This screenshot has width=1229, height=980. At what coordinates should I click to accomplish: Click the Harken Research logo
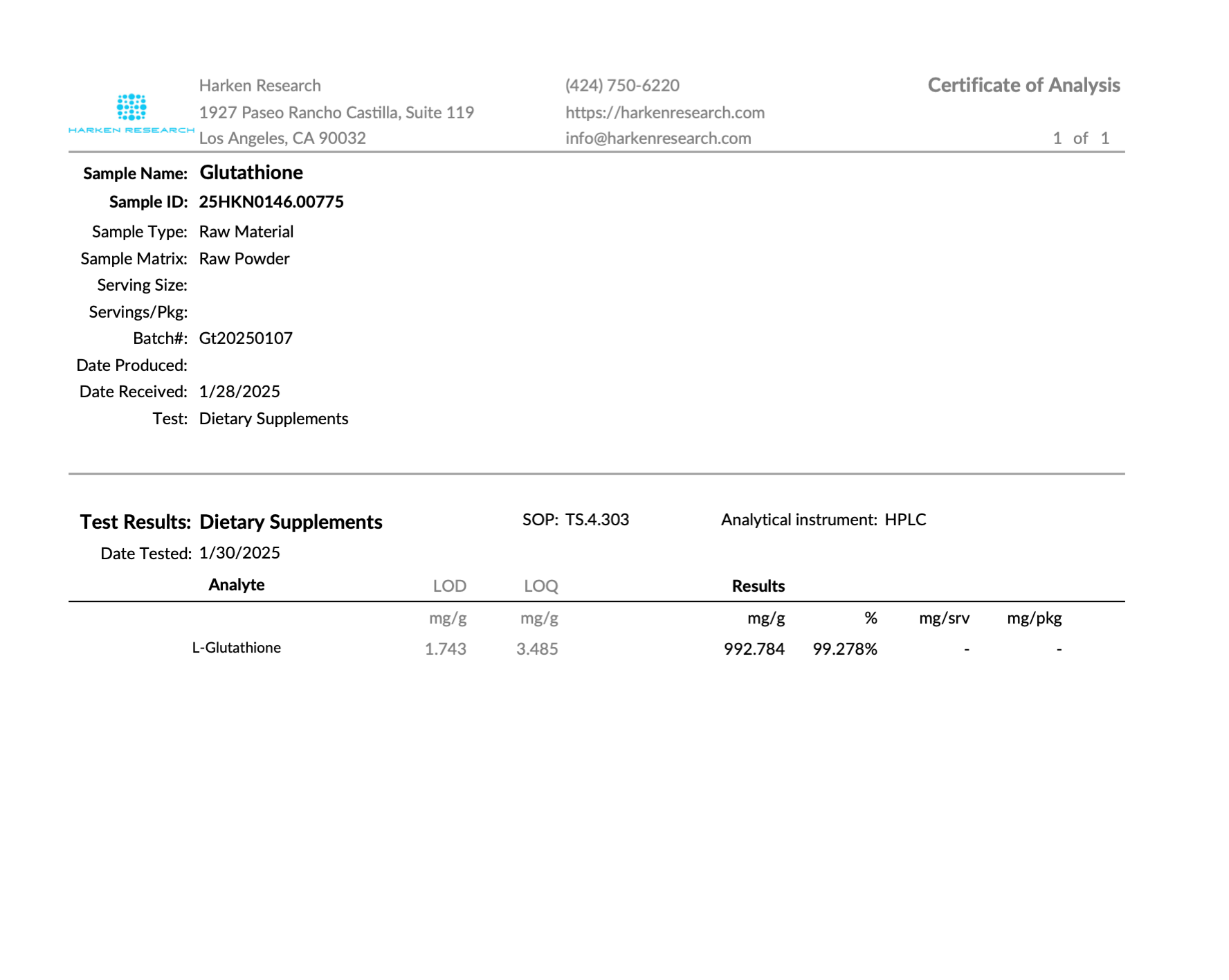click(x=131, y=114)
